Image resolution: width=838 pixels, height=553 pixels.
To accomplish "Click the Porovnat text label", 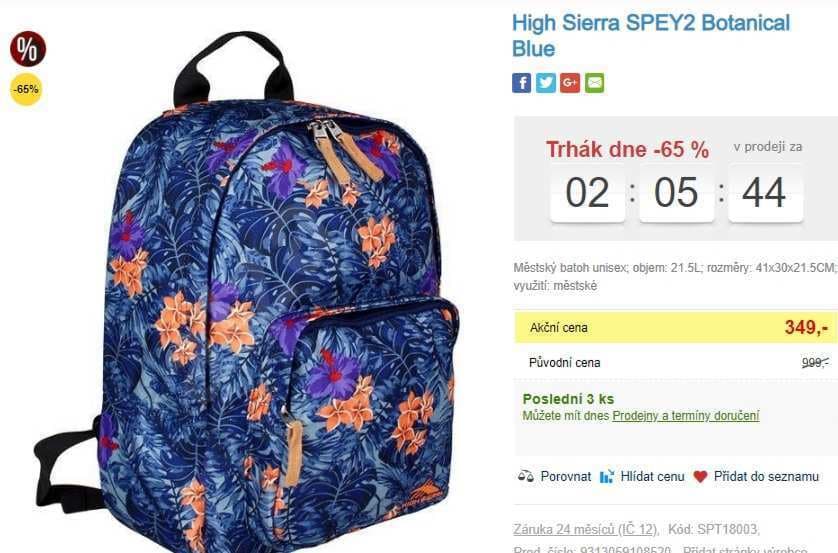I will 565,476.
